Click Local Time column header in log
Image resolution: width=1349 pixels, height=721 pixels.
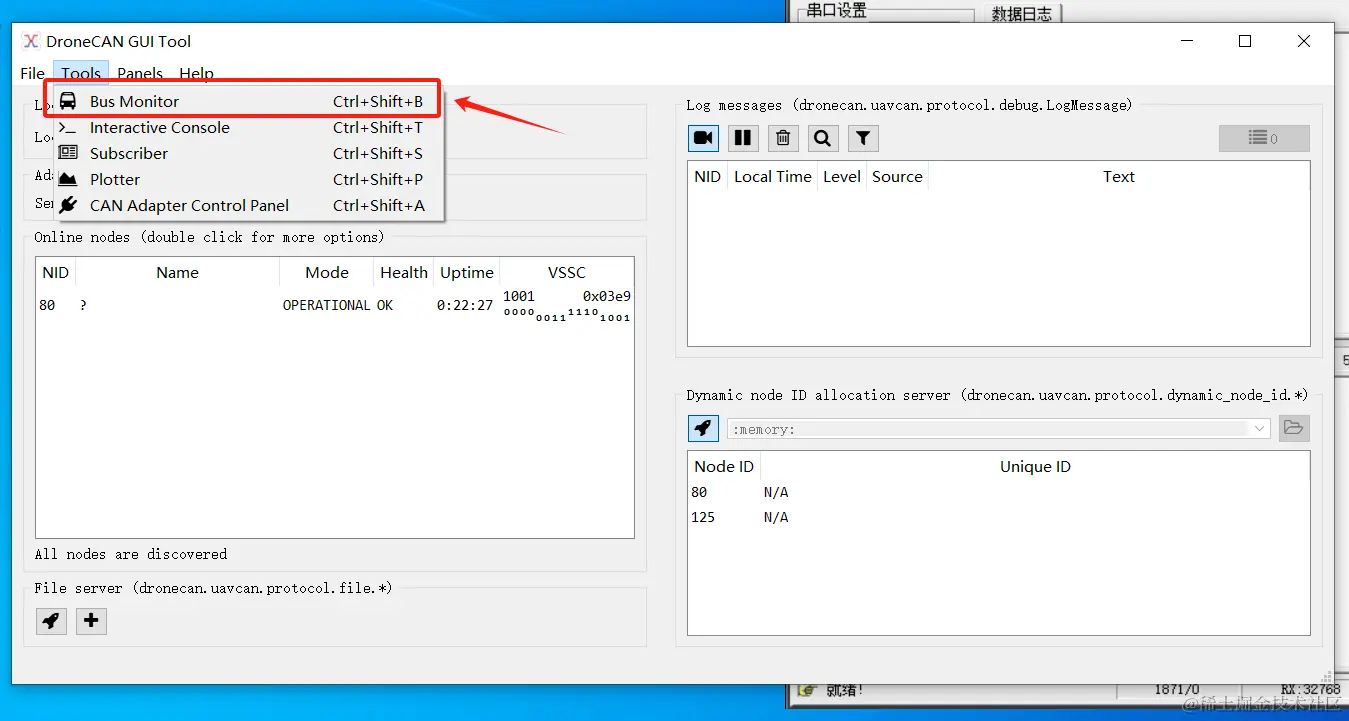click(773, 176)
